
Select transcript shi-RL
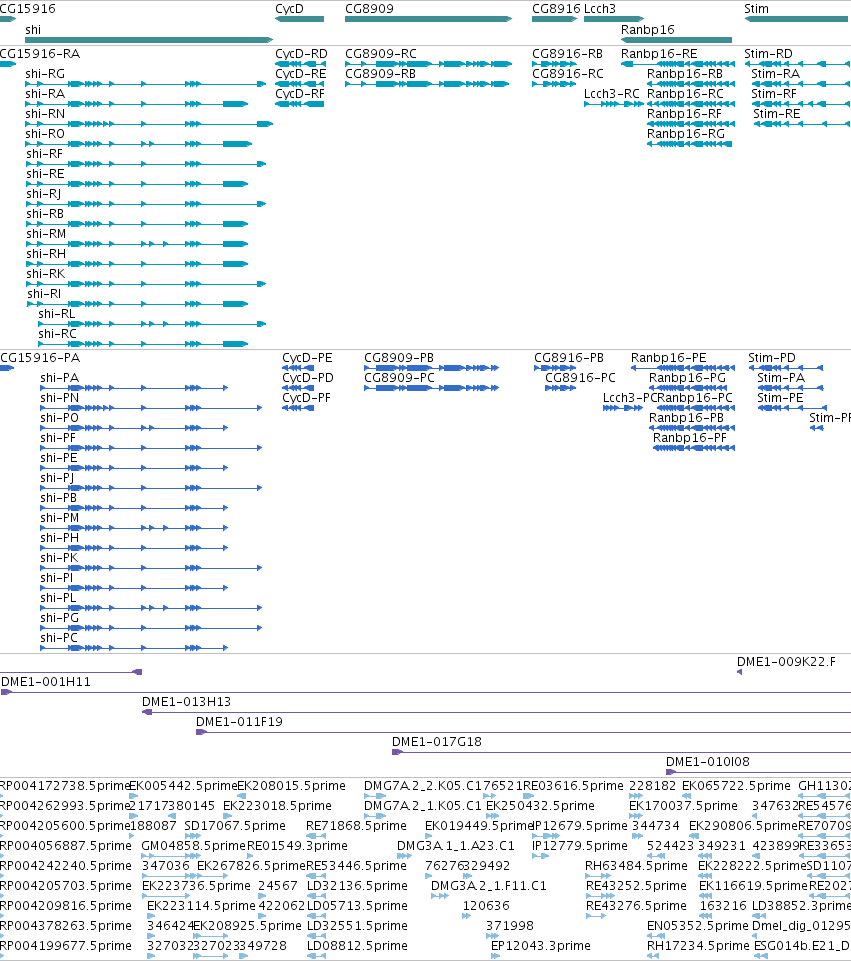pyautogui.click(x=153, y=324)
